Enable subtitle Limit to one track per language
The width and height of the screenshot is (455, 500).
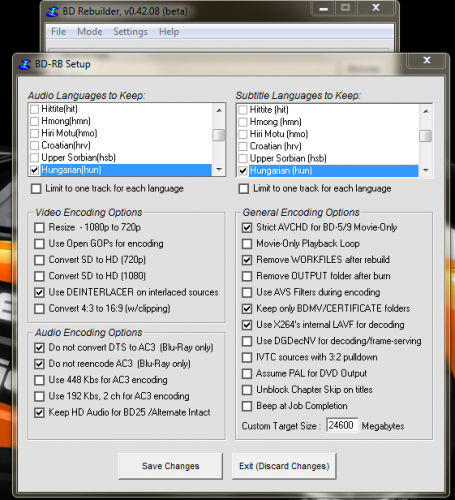pos(244,189)
